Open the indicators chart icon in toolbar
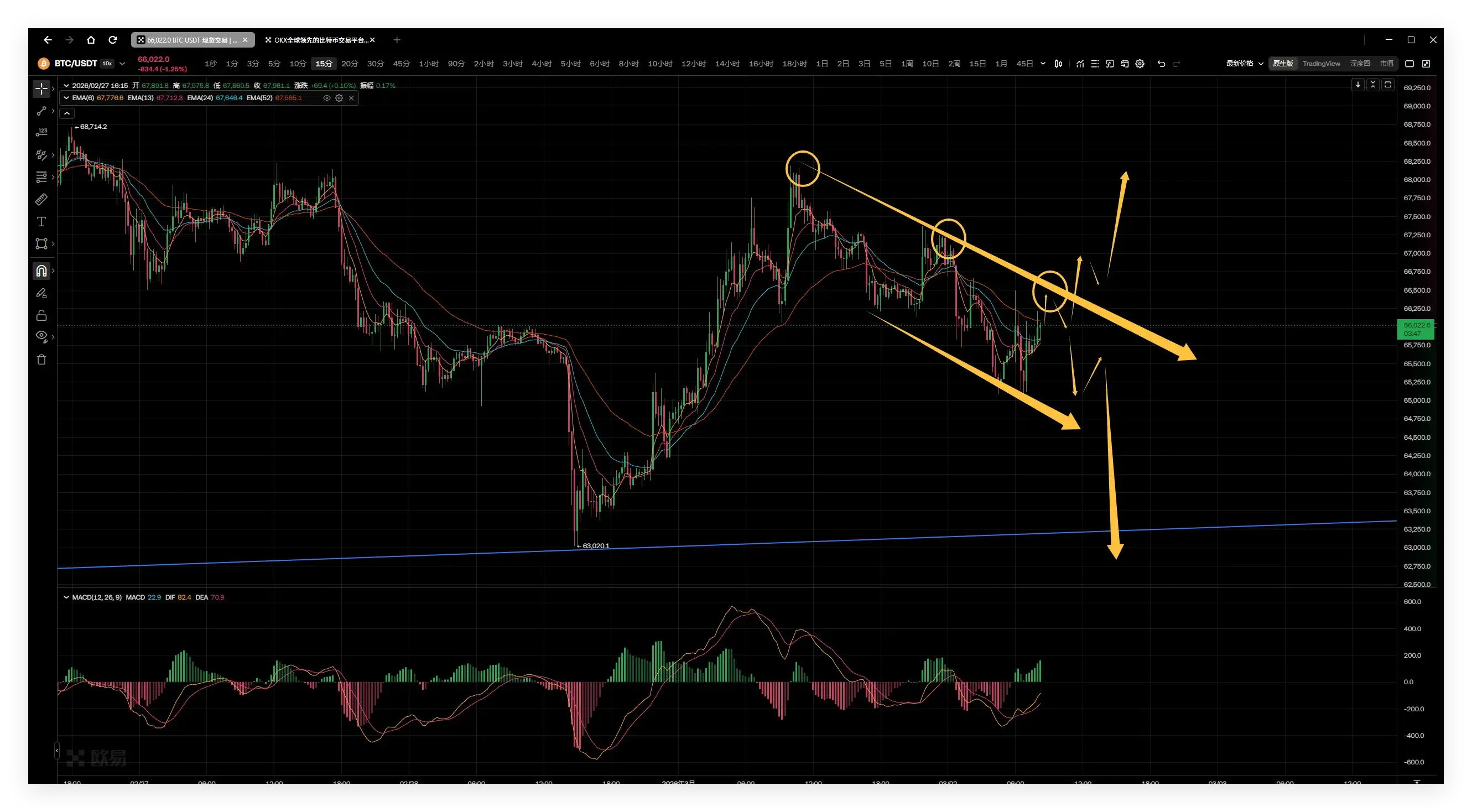This screenshot has width=1472, height=812. click(x=1080, y=64)
